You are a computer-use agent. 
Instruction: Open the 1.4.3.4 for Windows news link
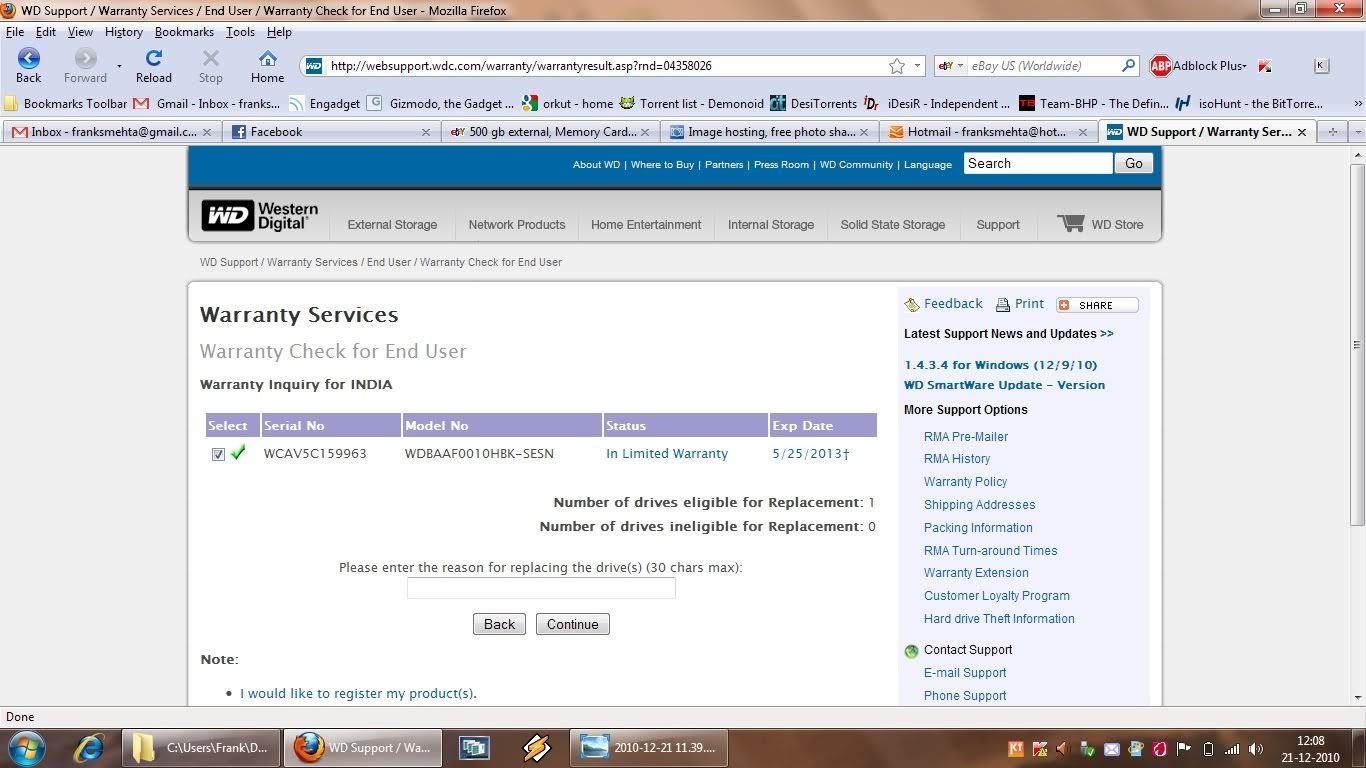tap(1000, 365)
